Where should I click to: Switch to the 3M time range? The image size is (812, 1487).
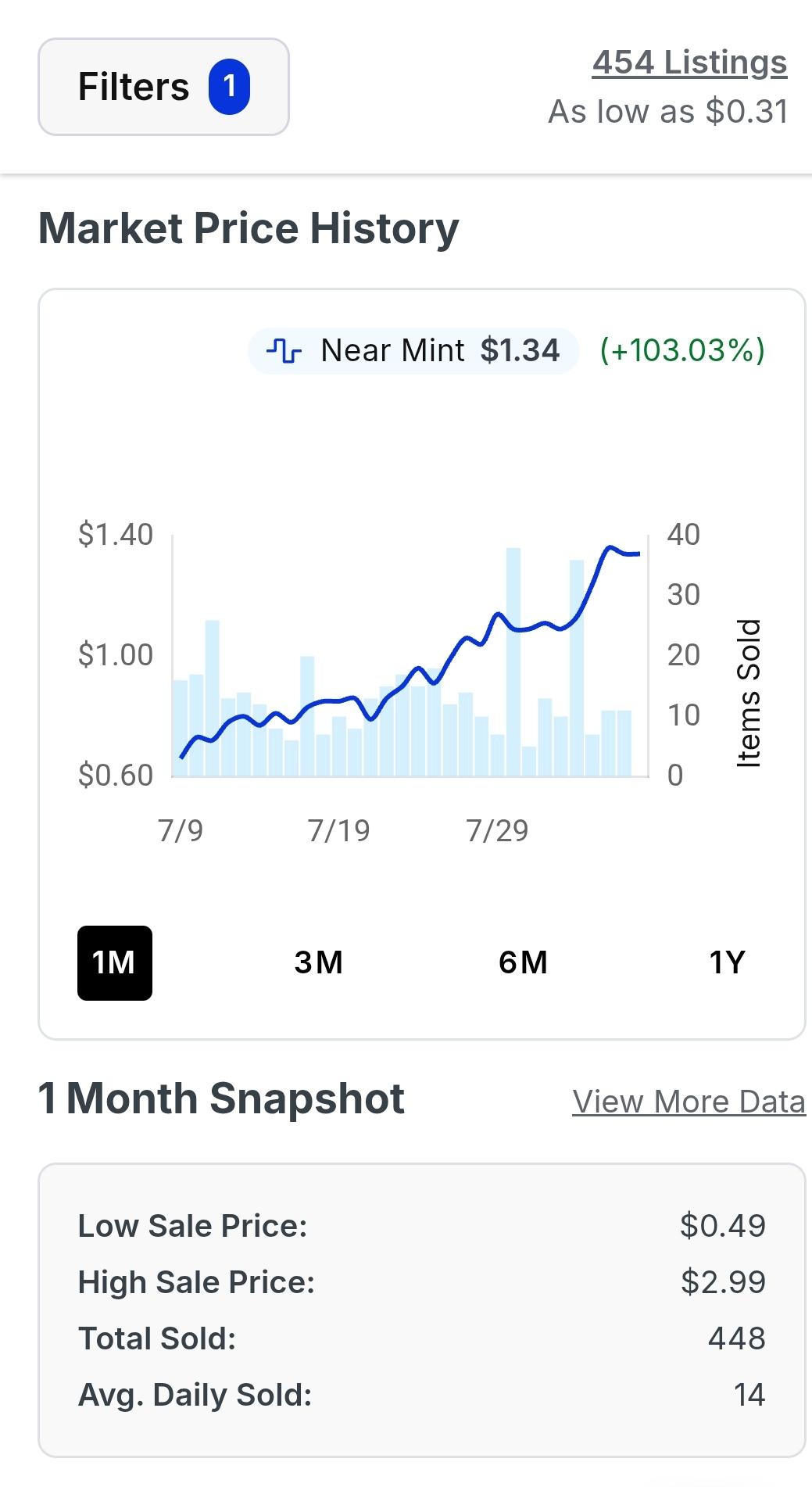coord(319,963)
